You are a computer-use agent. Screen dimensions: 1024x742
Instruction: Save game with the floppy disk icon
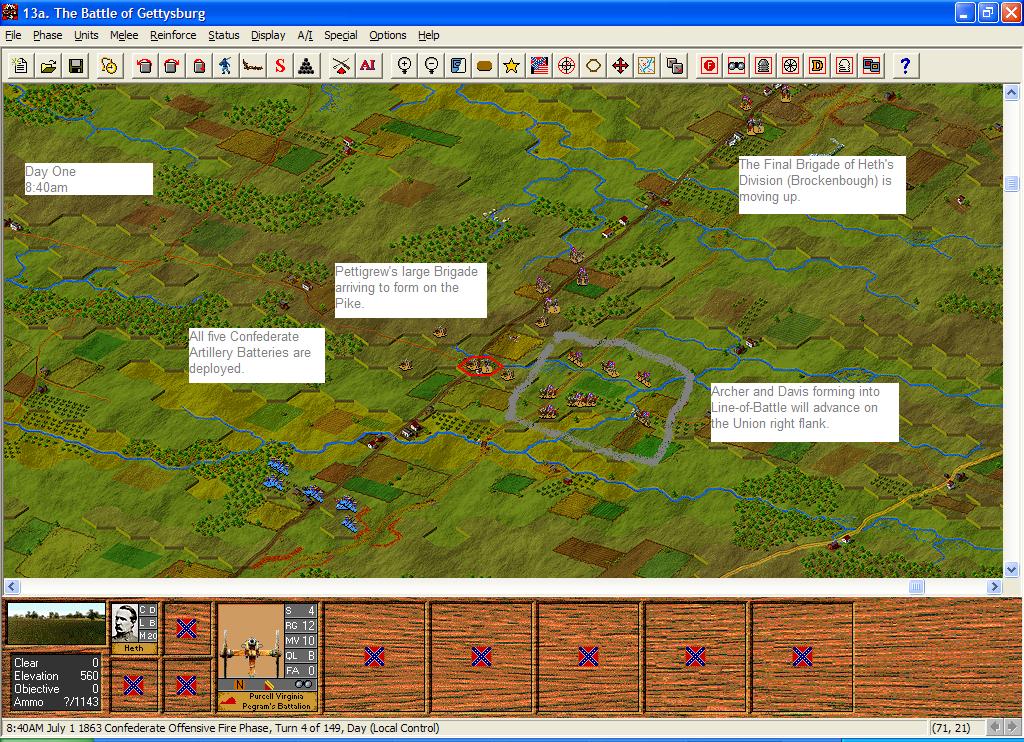click(x=76, y=65)
